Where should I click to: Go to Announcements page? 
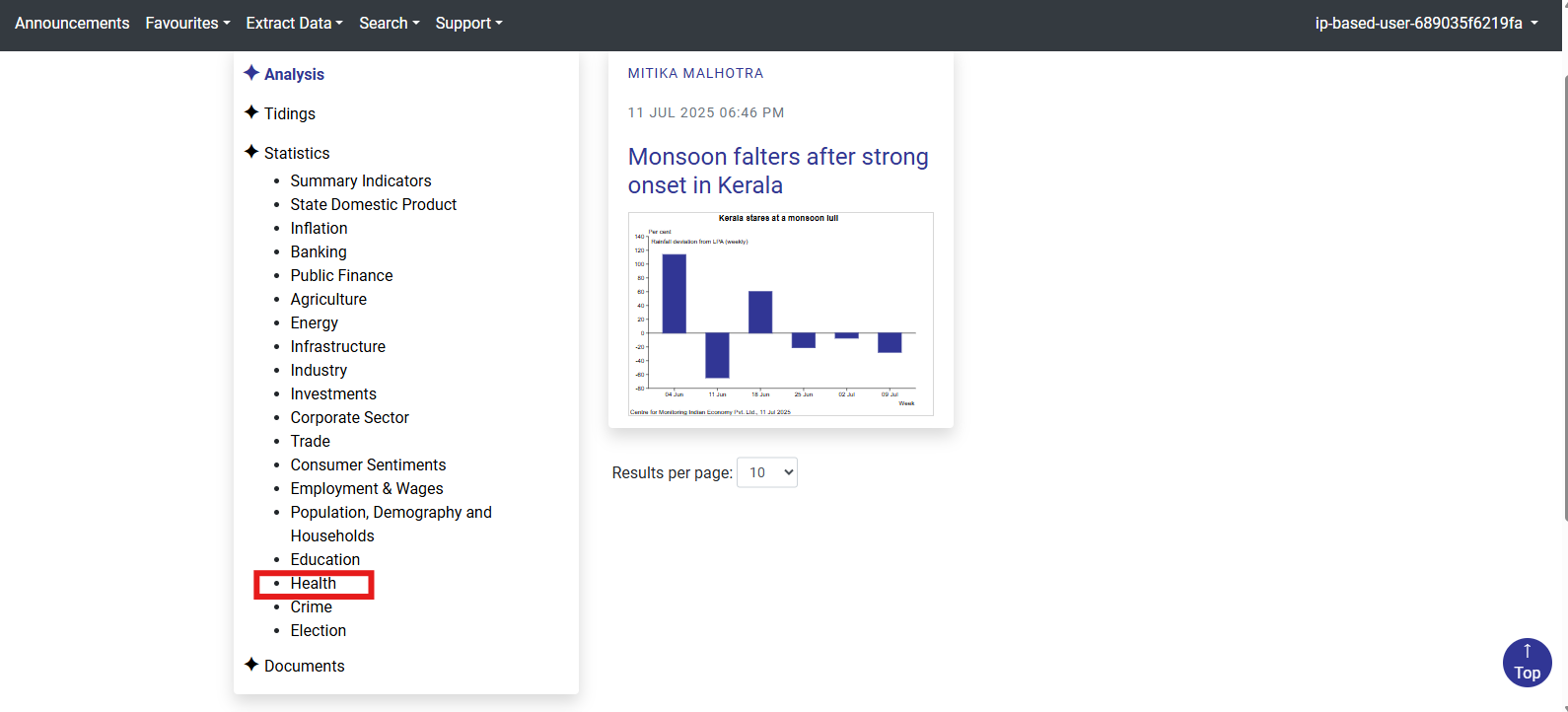click(x=72, y=23)
